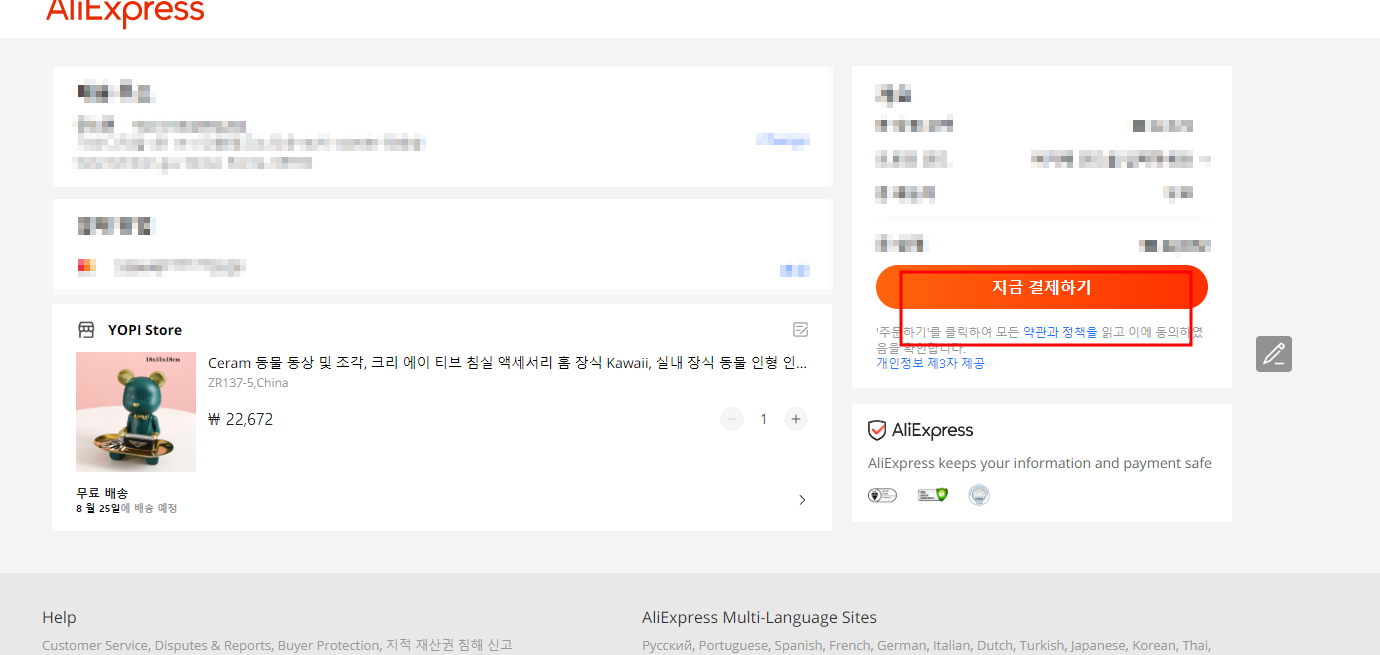Click the Help footer heading
The height and width of the screenshot is (655, 1380).
click(59, 617)
